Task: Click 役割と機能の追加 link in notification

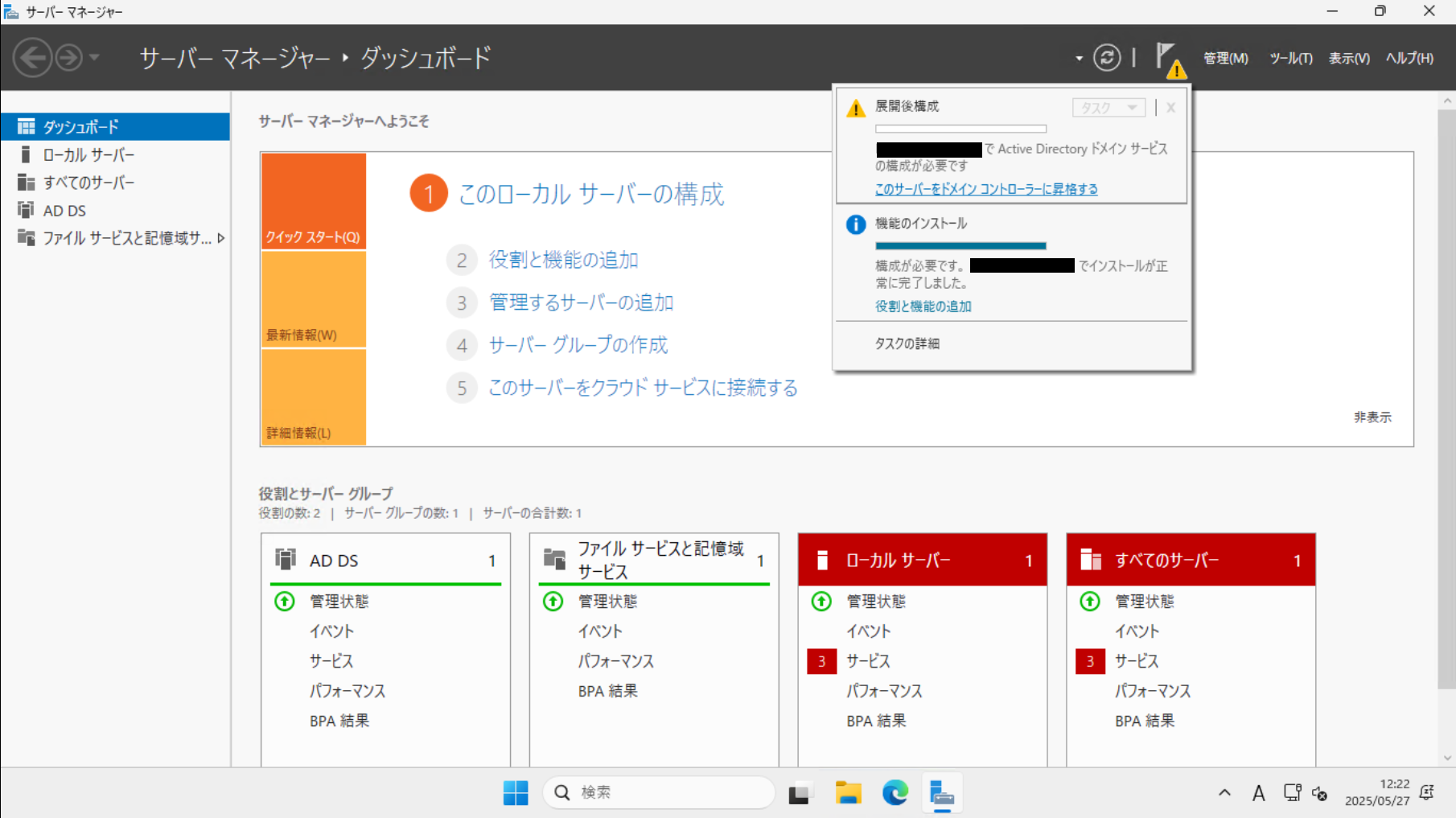Action: [923, 306]
